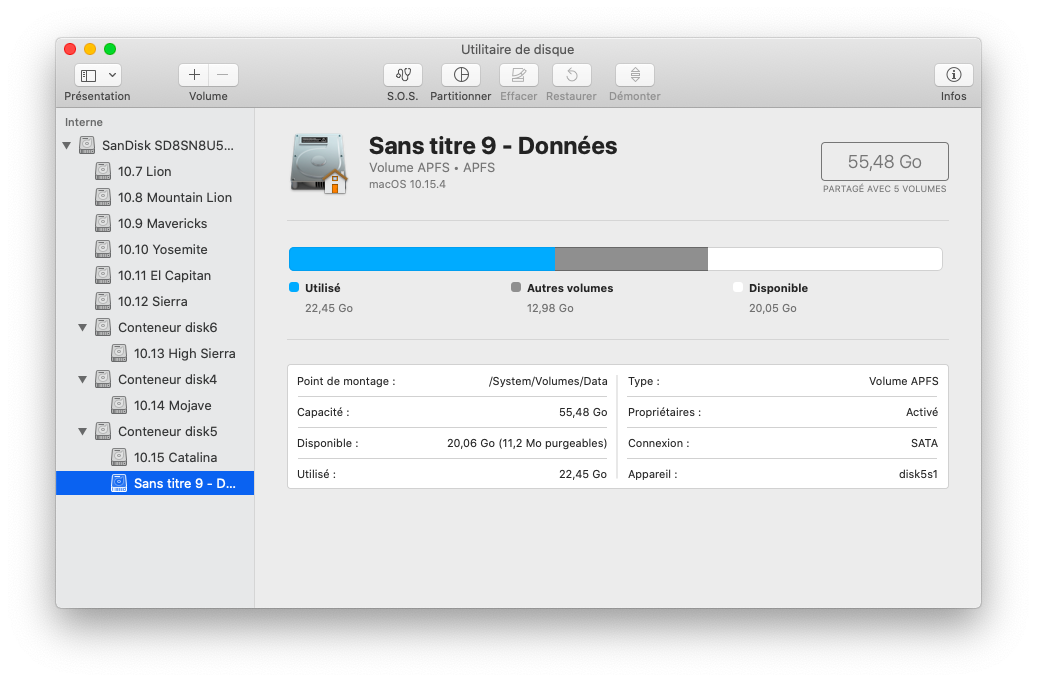The image size is (1037, 682).
Task: Click the Interne sidebar section header
Action: point(83,122)
